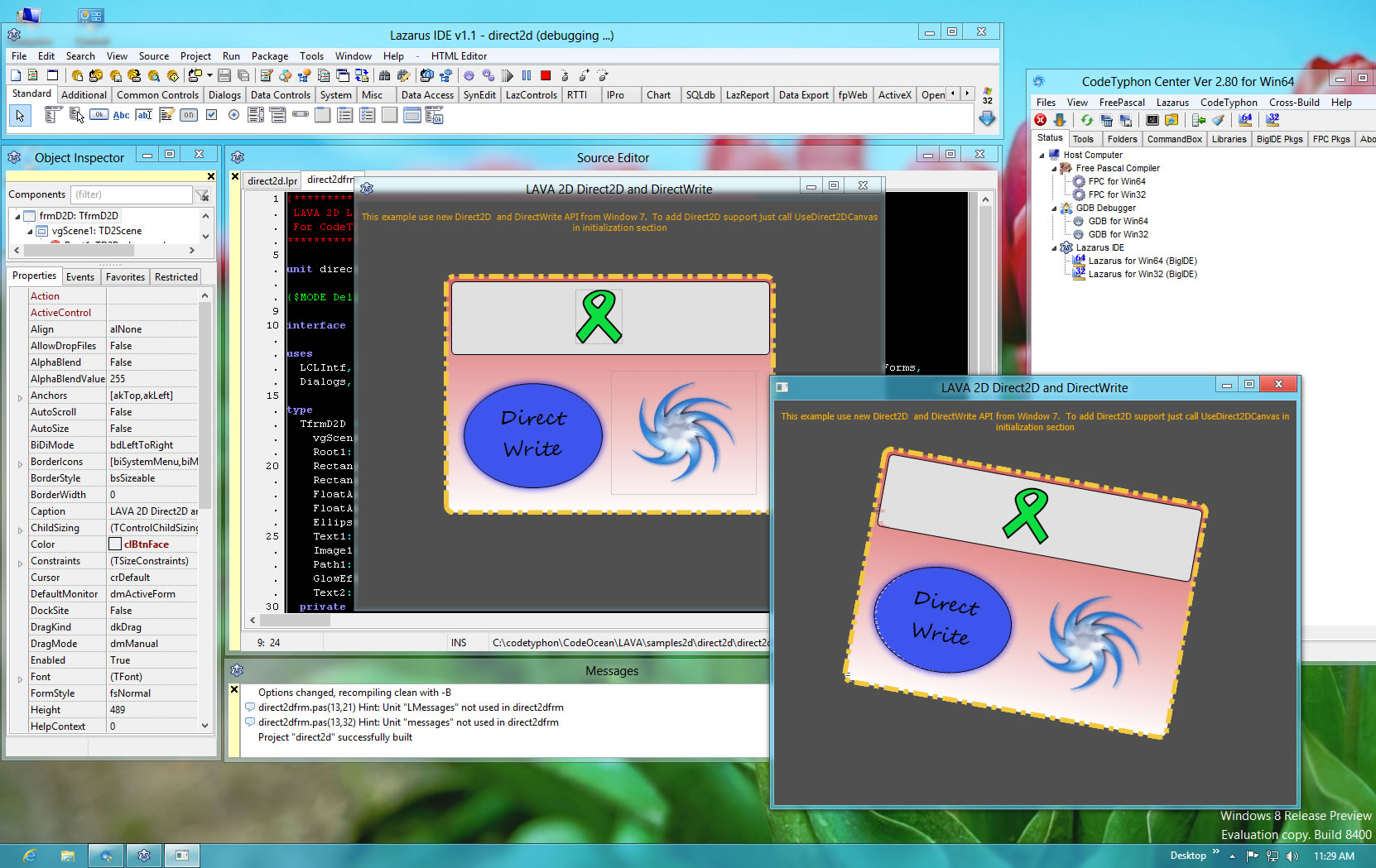This screenshot has width=1376, height=868.
Task: Open the Cross-Build menu in CodeTyphon Center
Action: pyautogui.click(x=1294, y=103)
